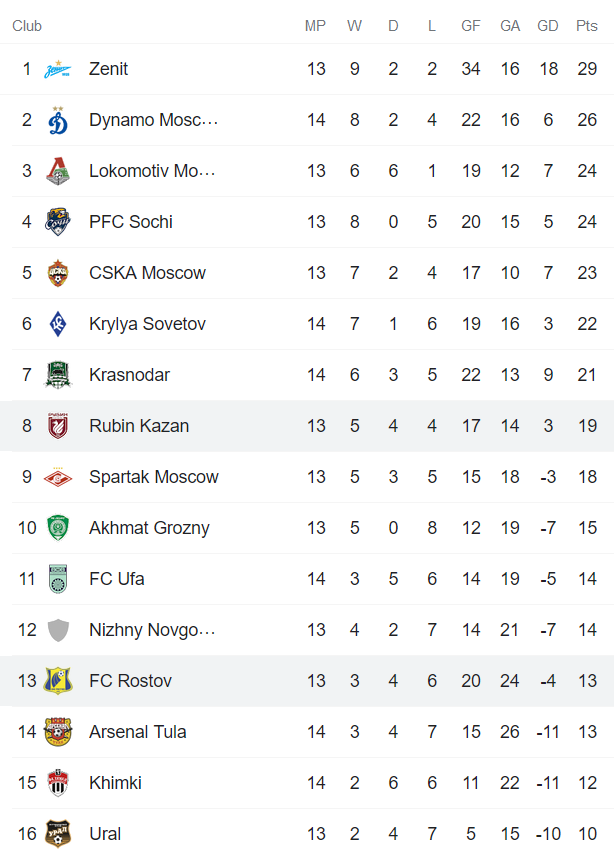The image size is (614, 862).
Task: Click the Dynamo Moscow crest
Action: click(x=60, y=119)
